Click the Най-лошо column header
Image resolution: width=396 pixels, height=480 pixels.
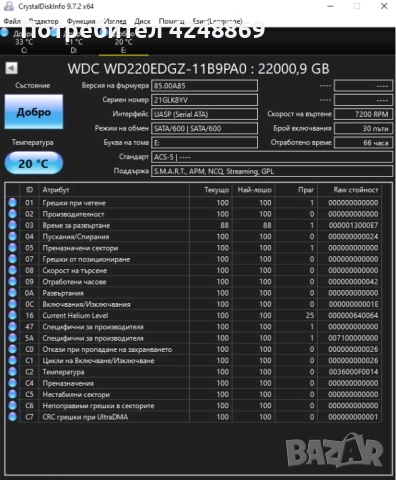(x=253, y=190)
